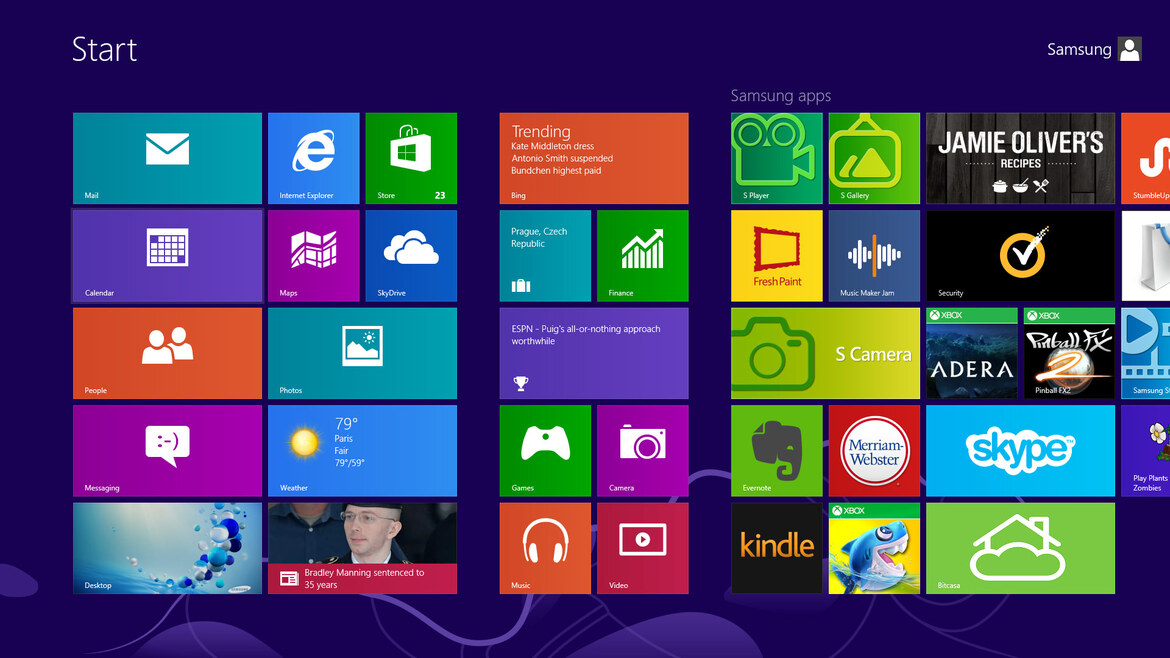Viewport: 1170px width, 658px height.
Task: Open the SkyDrive tile
Action: (x=411, y=256)
